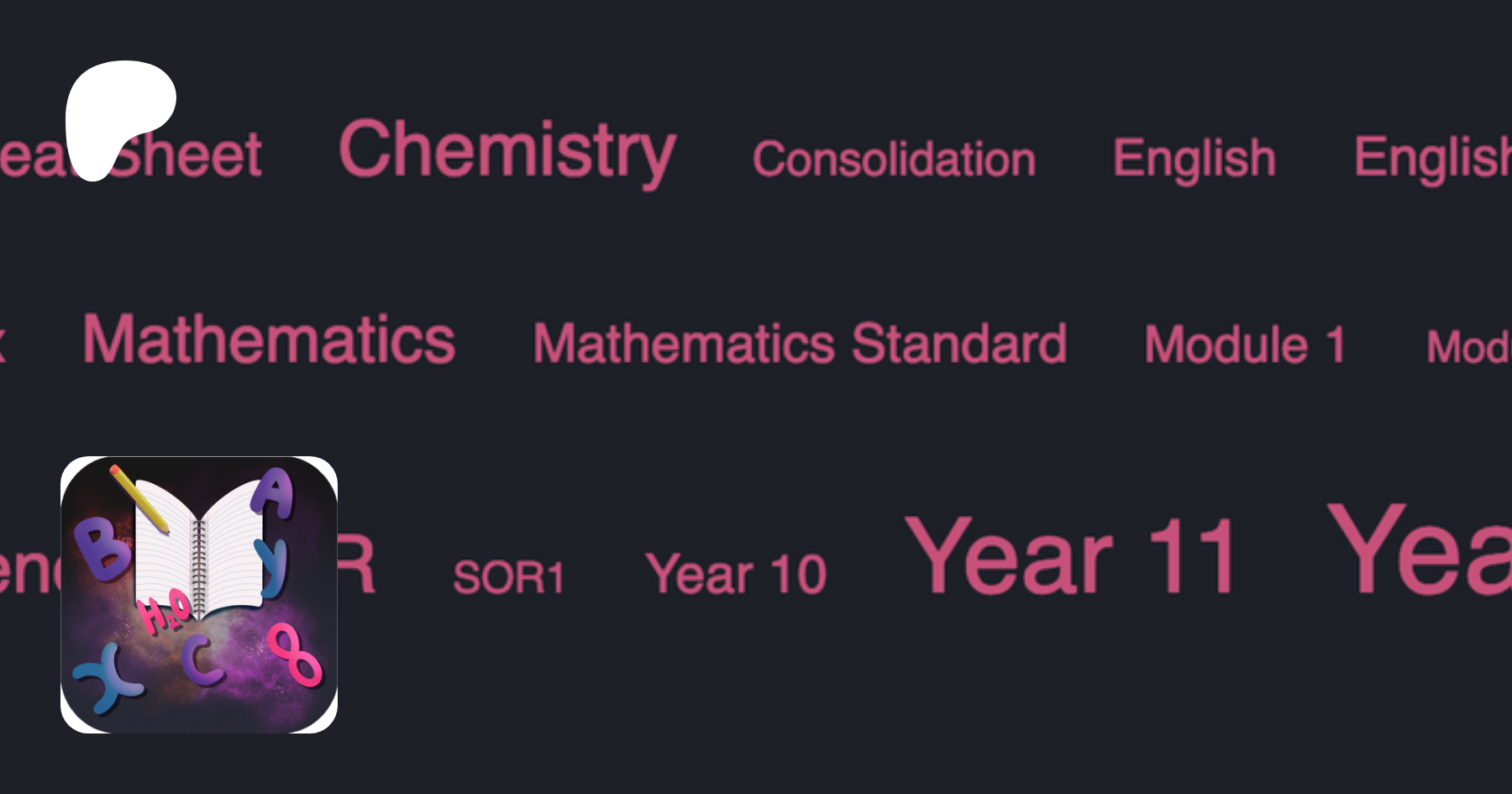1512x794 pixels.
Task: Choose the Mathematics Standard tag
Action: (x=800, y=344)
